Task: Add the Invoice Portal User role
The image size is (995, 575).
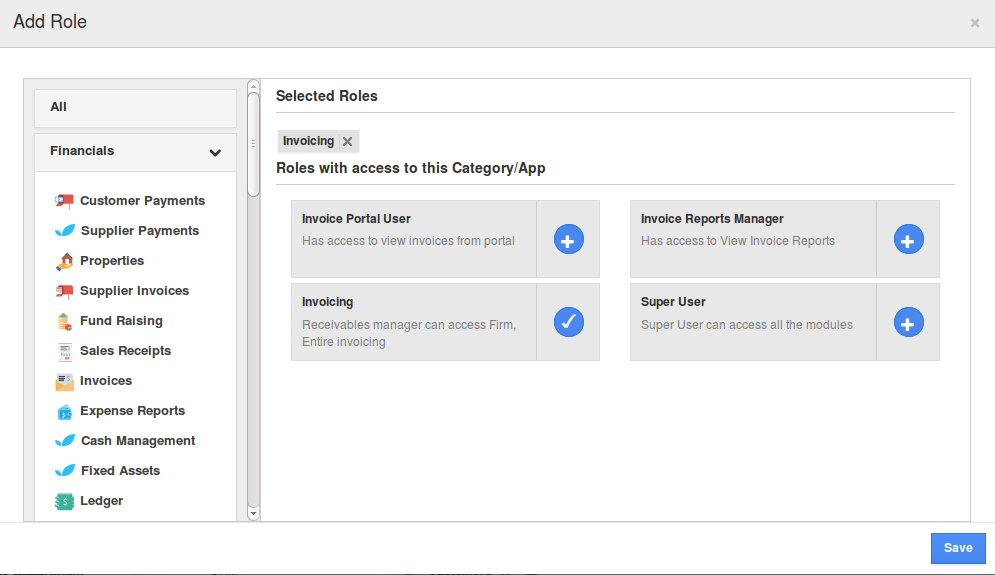Action: click(568, 240)
